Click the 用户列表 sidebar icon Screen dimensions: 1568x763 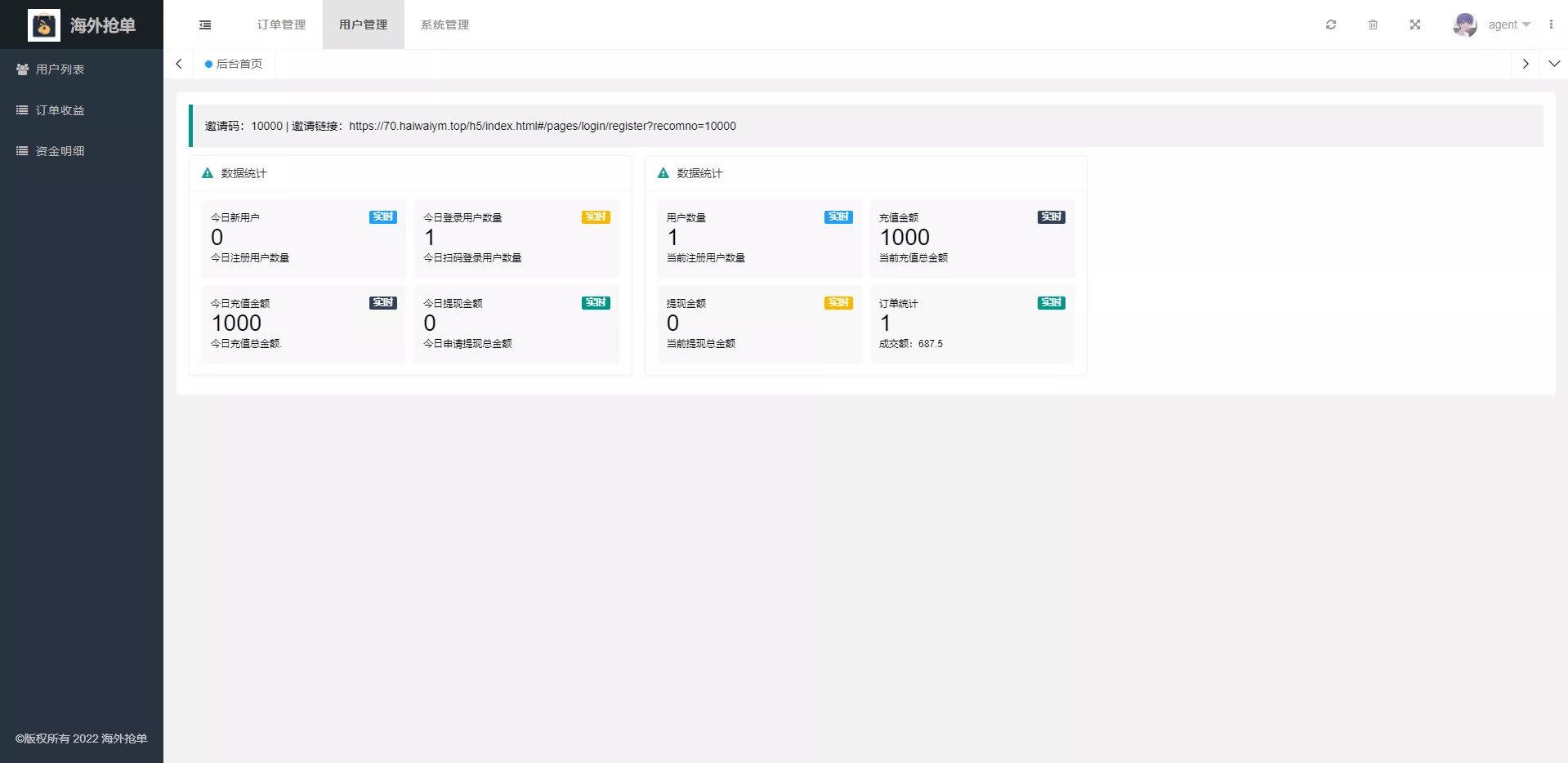(21, 69)
